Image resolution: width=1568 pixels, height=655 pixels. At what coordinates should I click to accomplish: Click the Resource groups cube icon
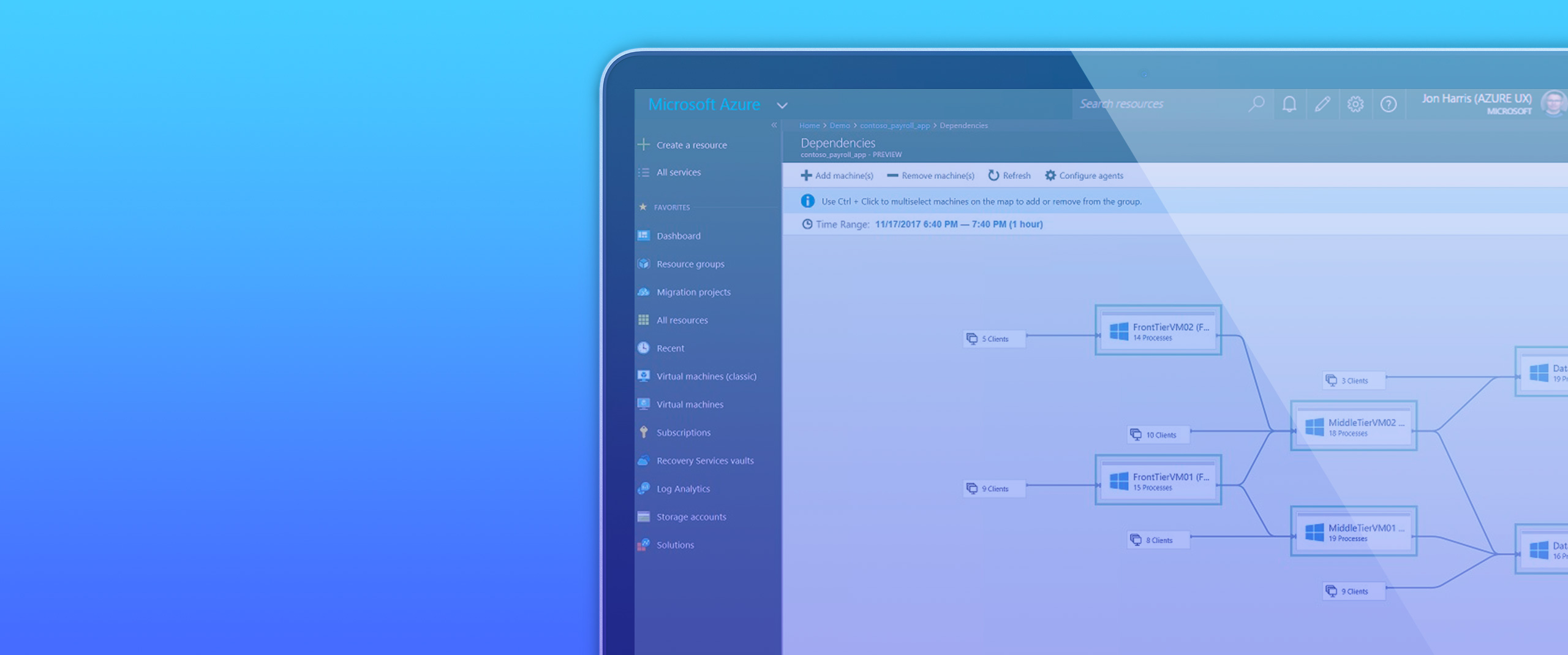point(644,263)
